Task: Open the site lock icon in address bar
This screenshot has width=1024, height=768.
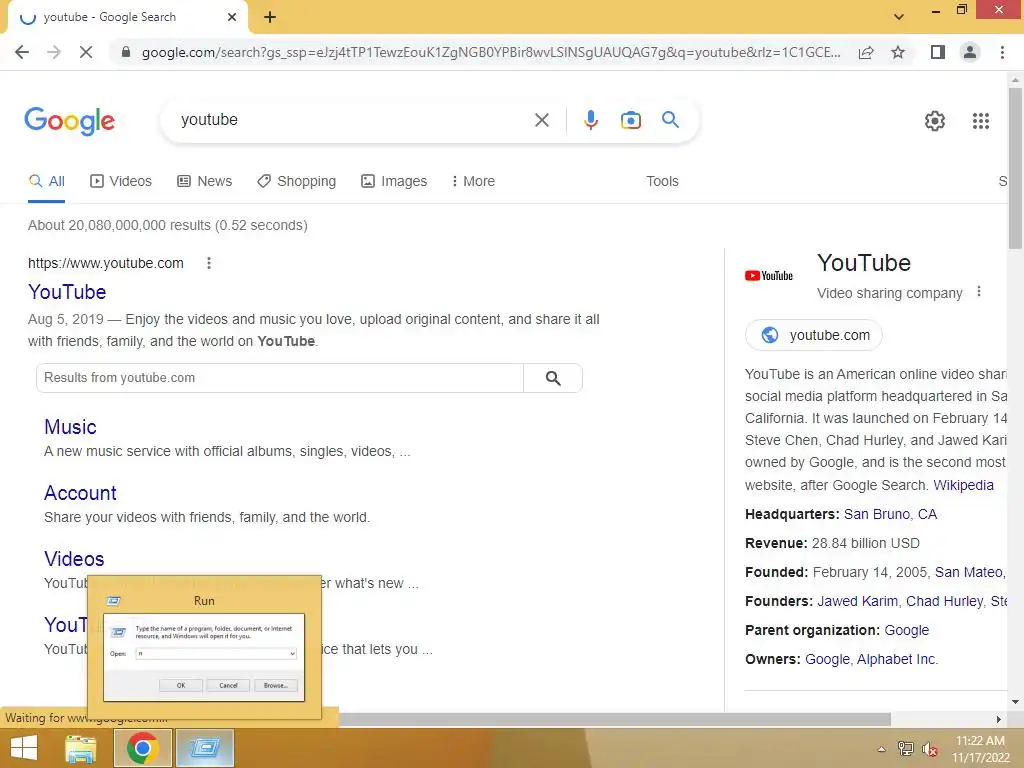Action: pos(126,52)
